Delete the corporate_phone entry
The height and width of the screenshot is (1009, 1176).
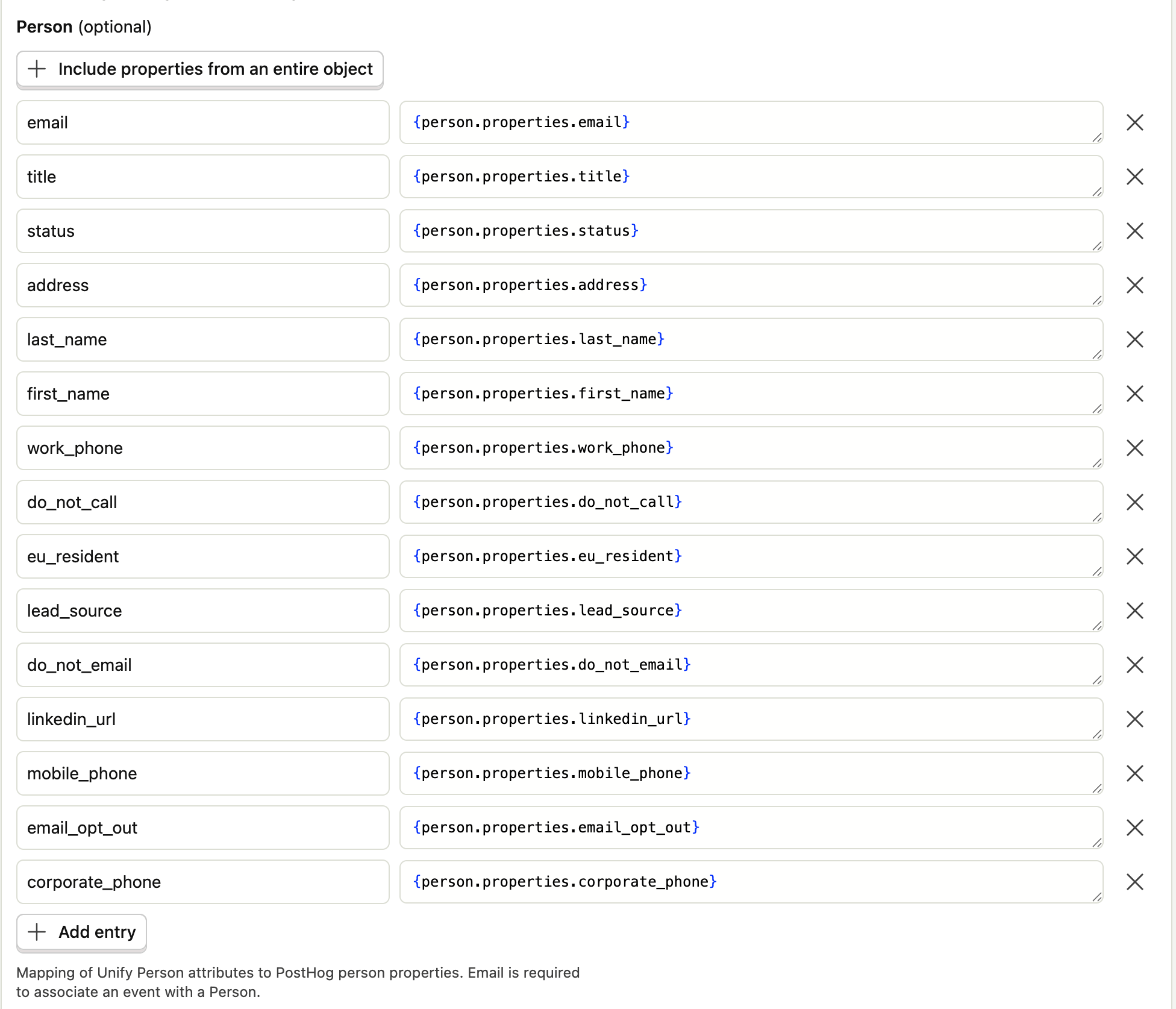(x=1135, y=882)
